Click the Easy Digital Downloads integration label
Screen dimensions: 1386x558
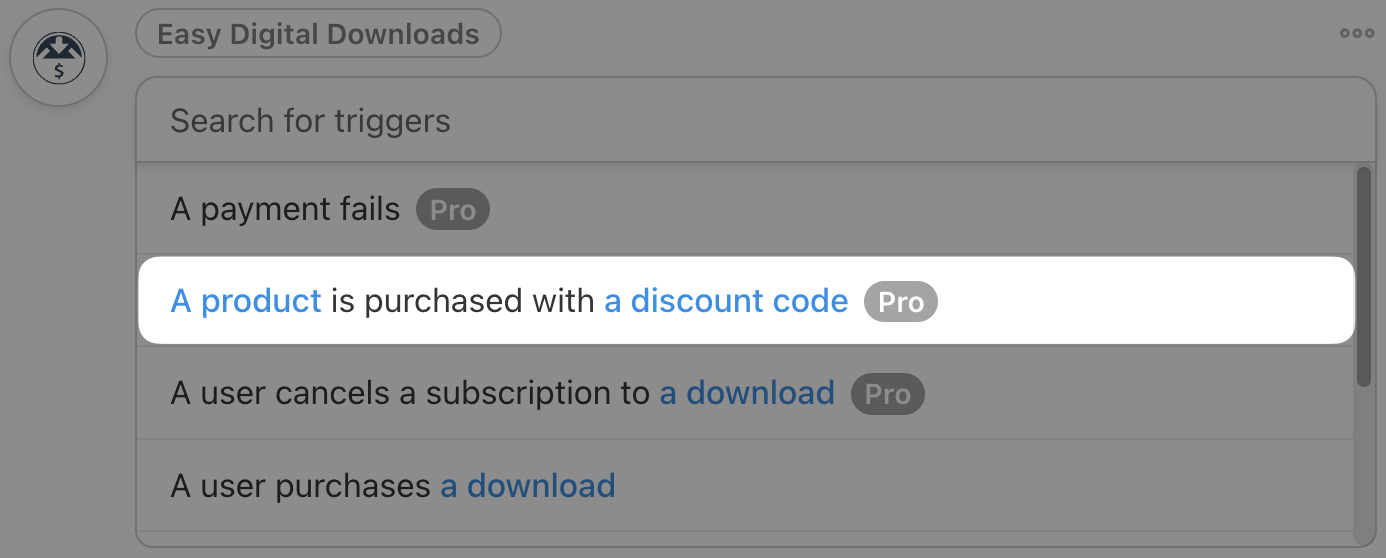(318, 35)
